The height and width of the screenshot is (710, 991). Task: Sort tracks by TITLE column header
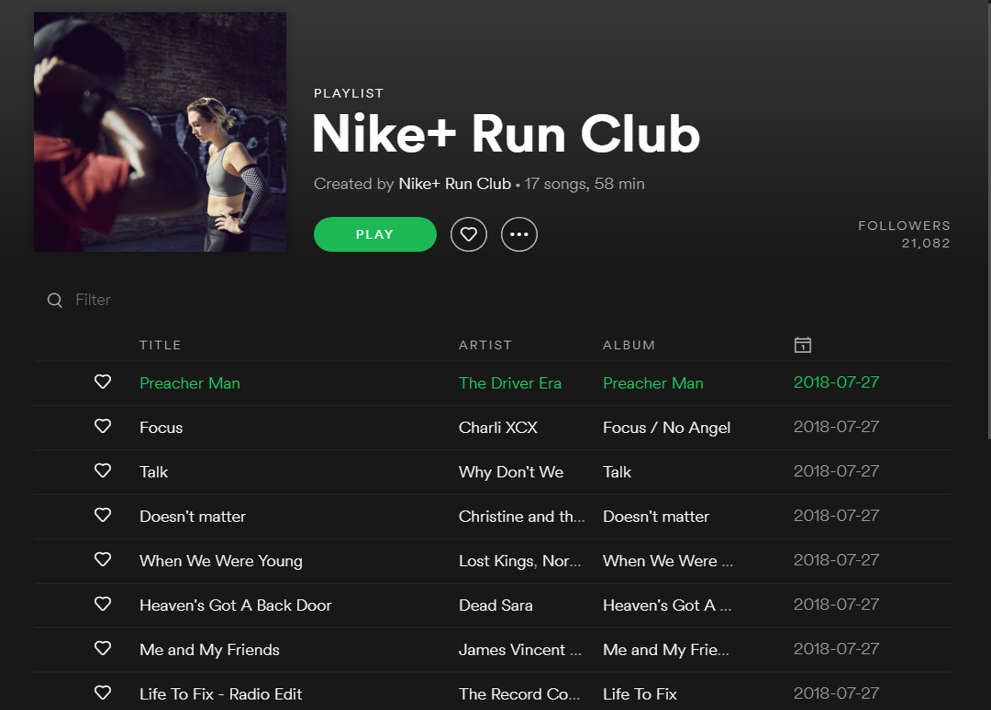coord(160,345)
